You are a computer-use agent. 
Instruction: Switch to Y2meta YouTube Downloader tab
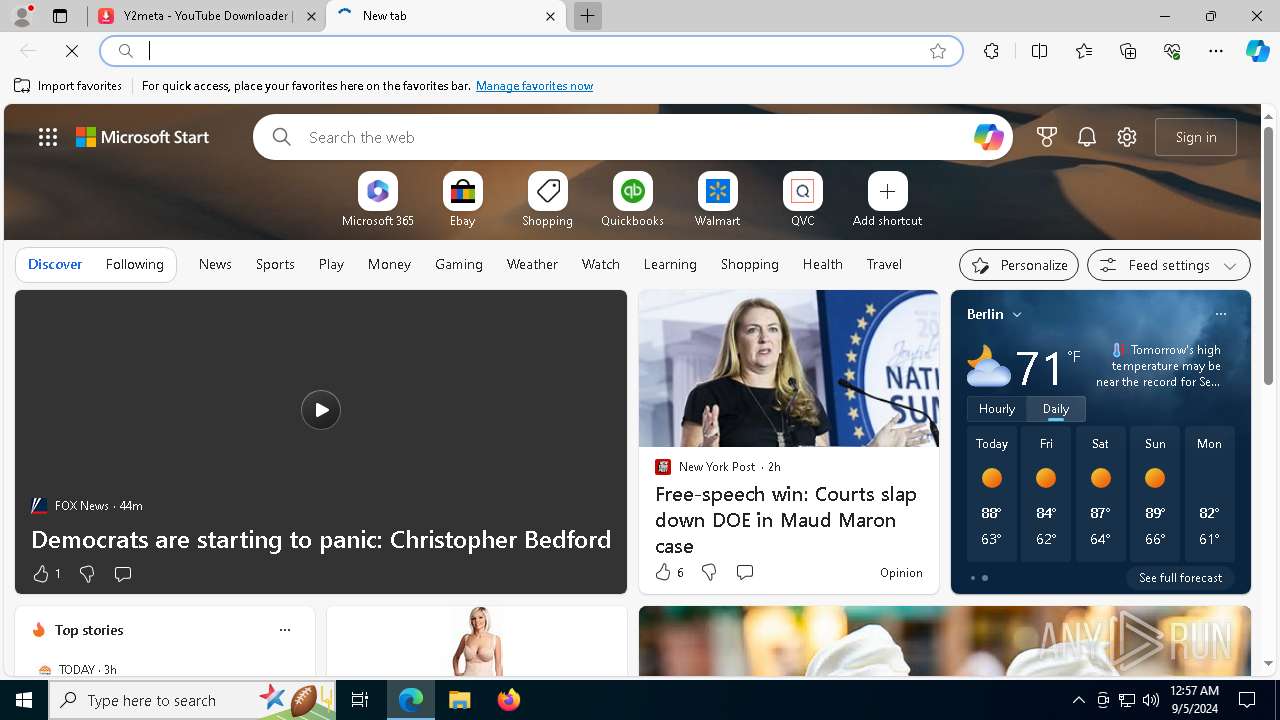(206, 16)
